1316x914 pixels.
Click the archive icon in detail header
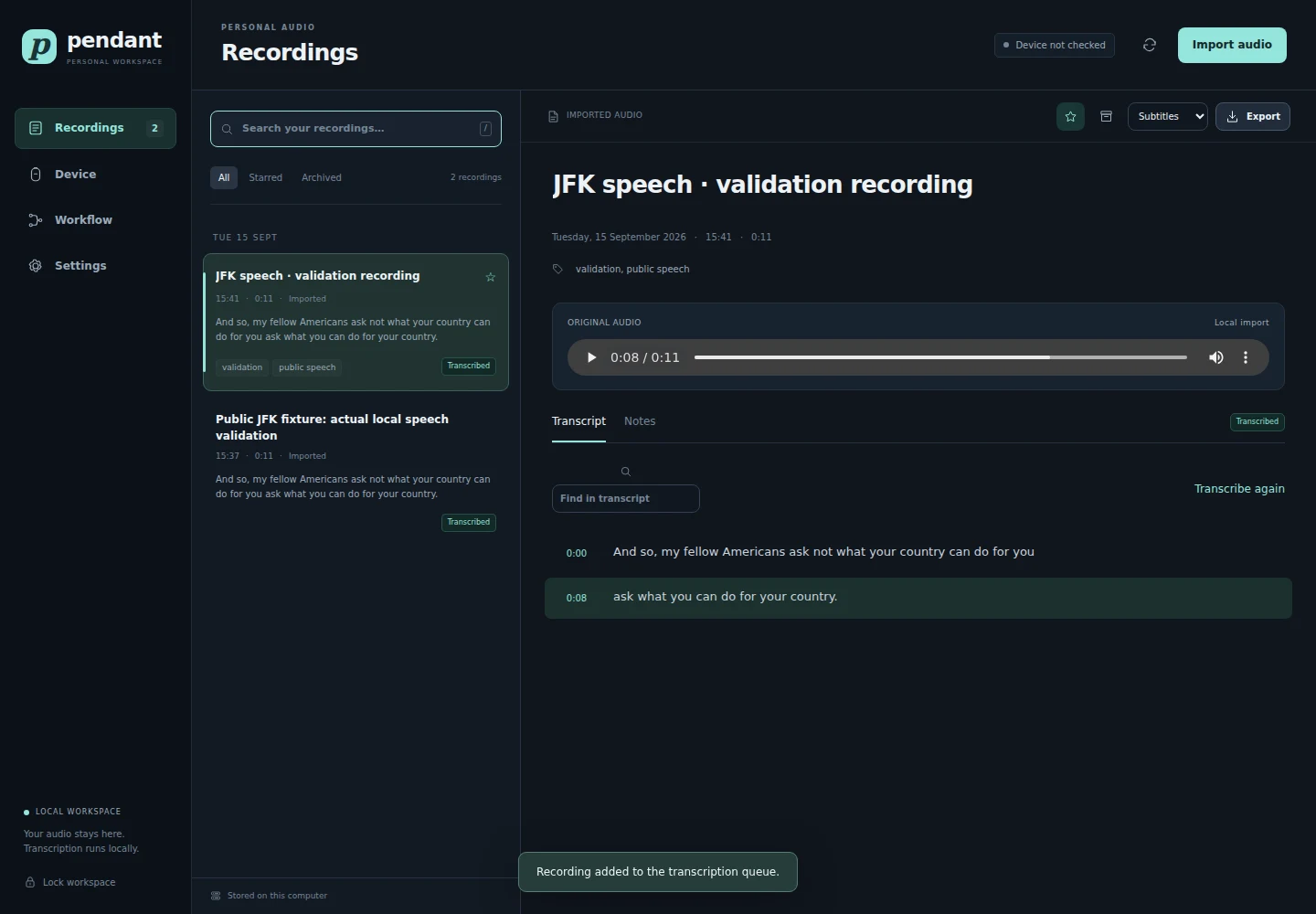click(1106, 116)
